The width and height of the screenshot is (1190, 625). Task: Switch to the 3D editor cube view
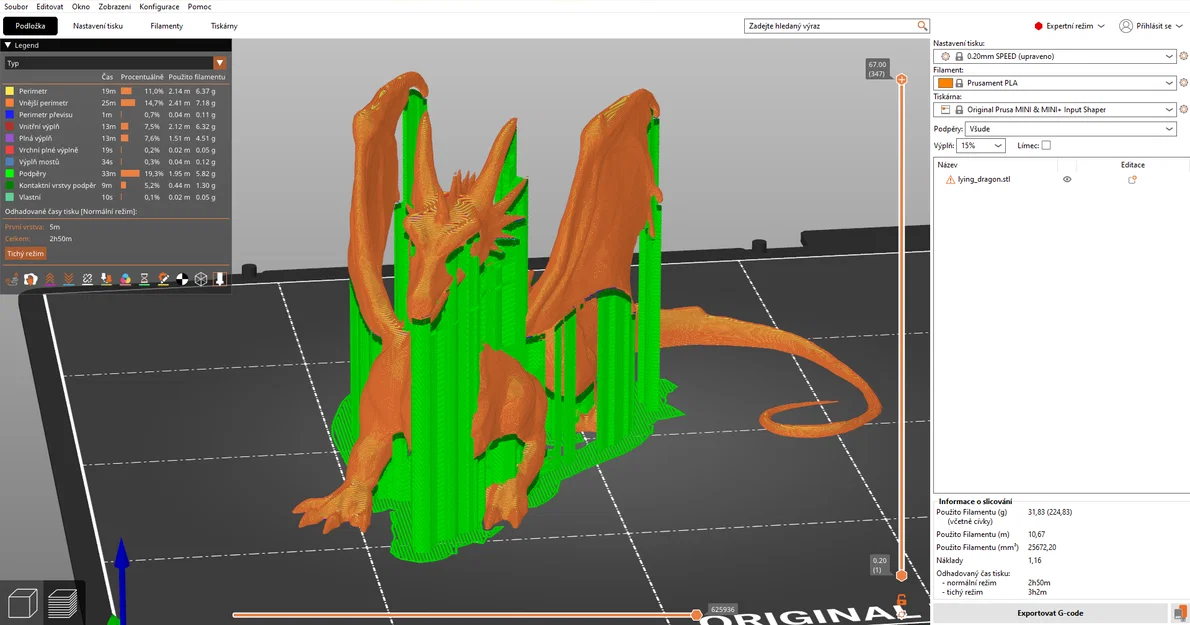click(x=22, y=603)
